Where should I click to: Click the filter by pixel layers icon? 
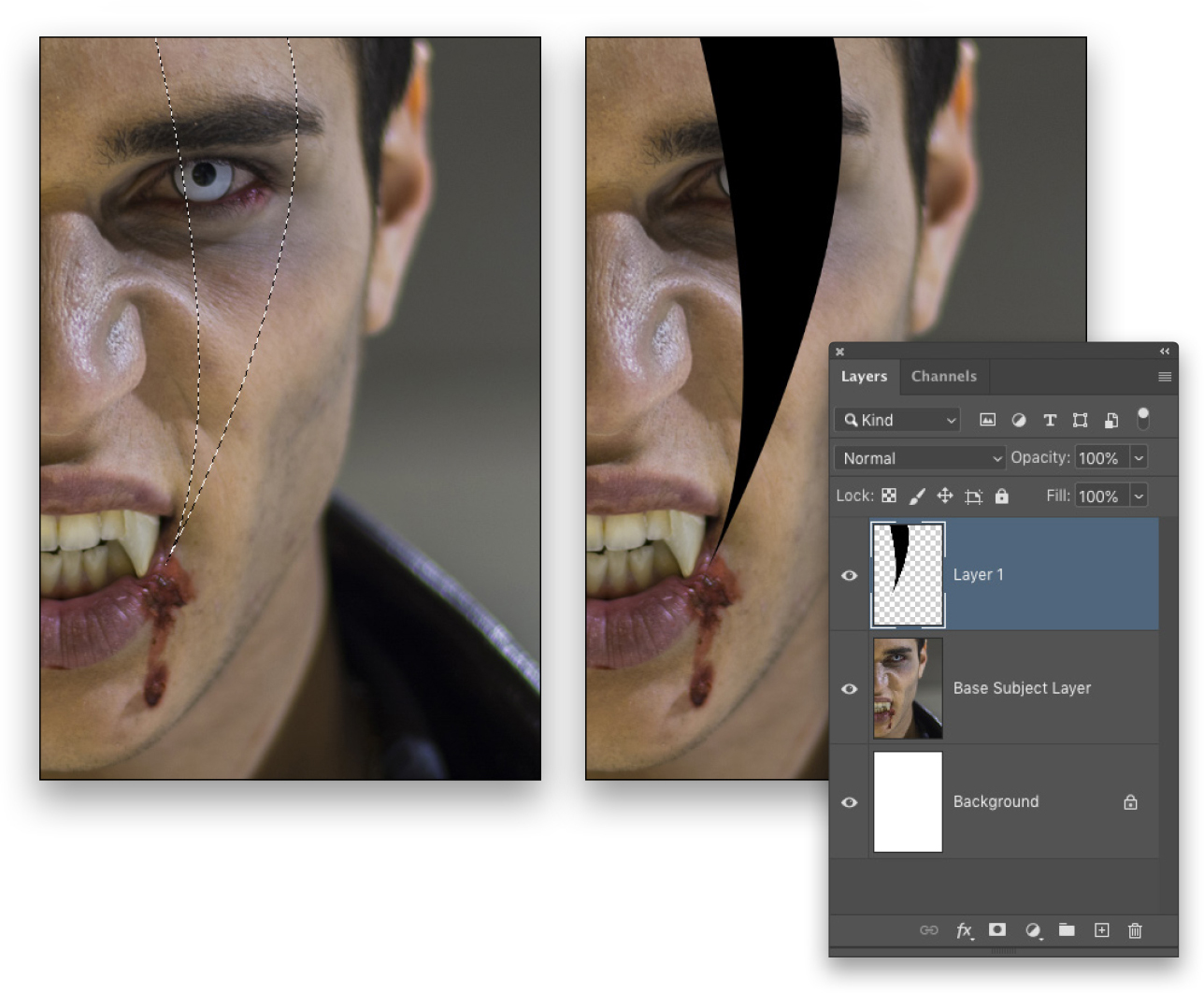[987, 420]
